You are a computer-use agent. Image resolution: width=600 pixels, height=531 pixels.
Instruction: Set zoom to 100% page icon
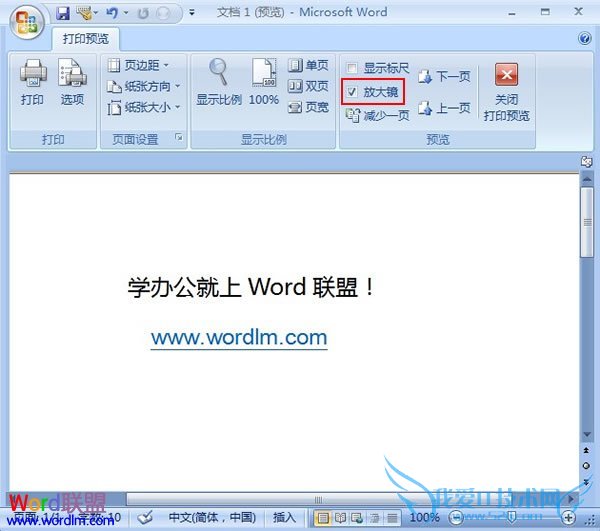(x=264, y=82)
